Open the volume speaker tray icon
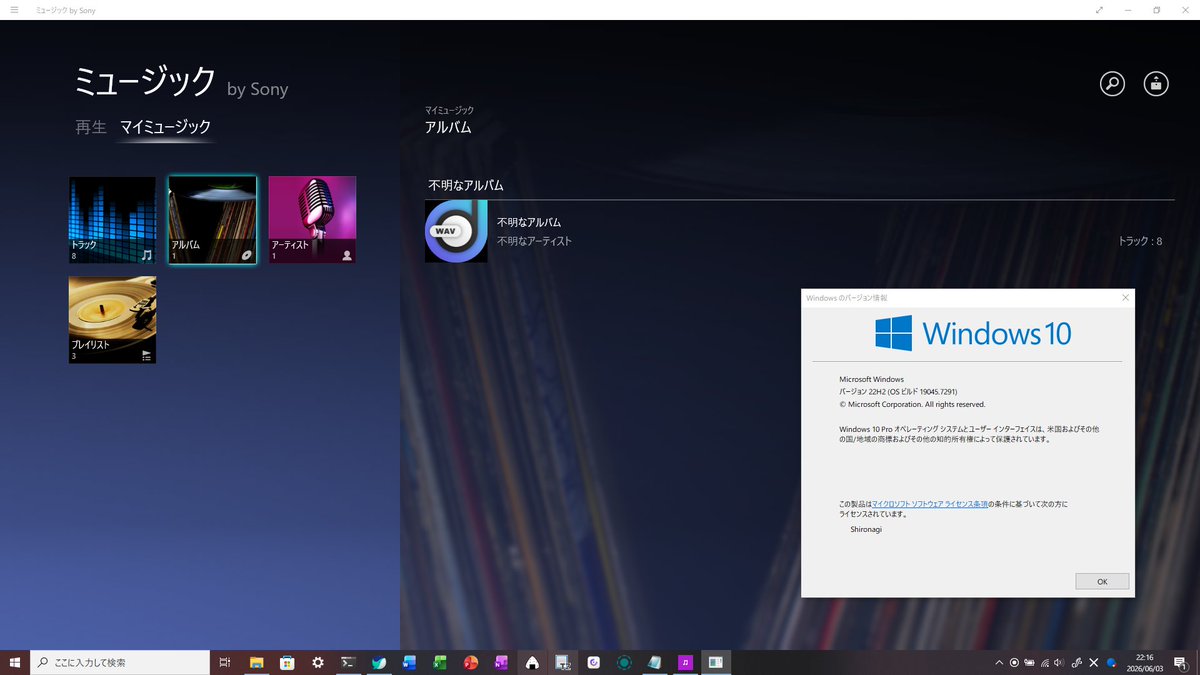 point(1059,662)
